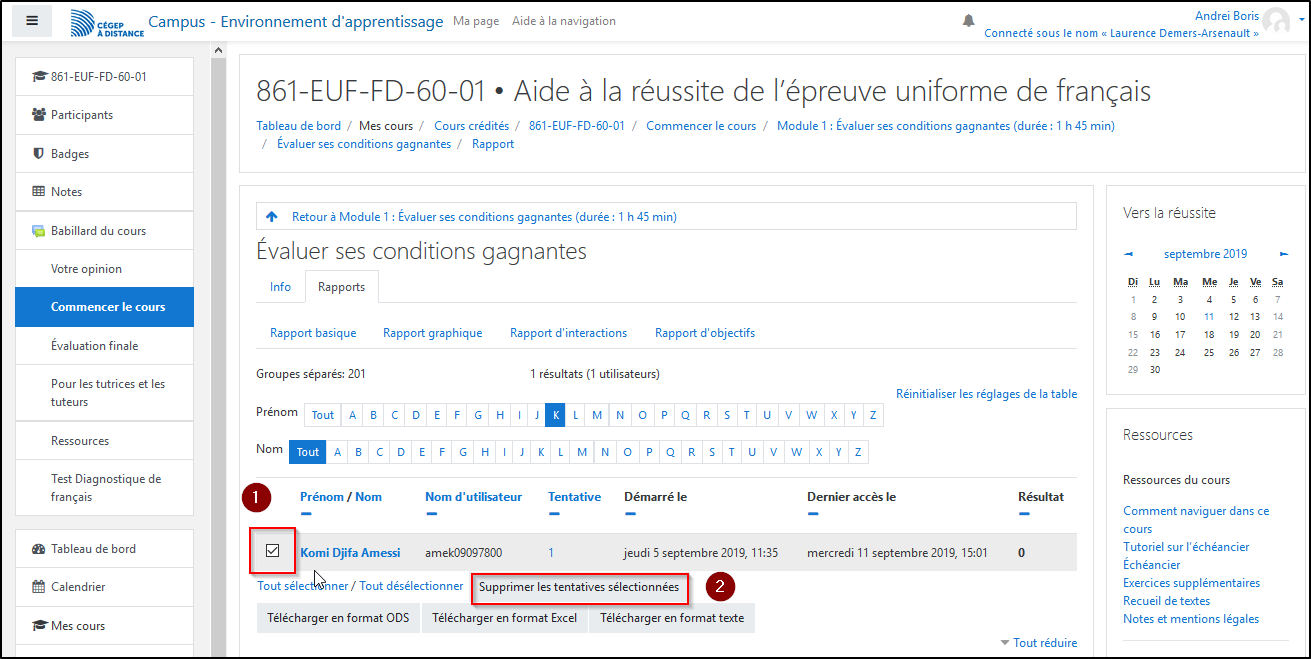Image resolution: width=1311 pixels, height=659 pixels.
Task: Switch to the Info tab
Action: coord(280,287)
